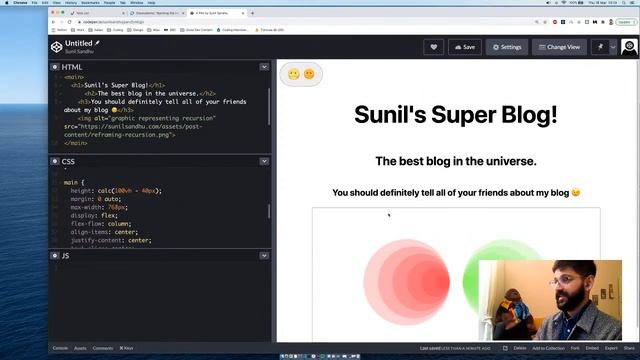This screenshot has width=640, height=360.
Task: Open the Chrome menu in the menu bar
Action: 20,2
